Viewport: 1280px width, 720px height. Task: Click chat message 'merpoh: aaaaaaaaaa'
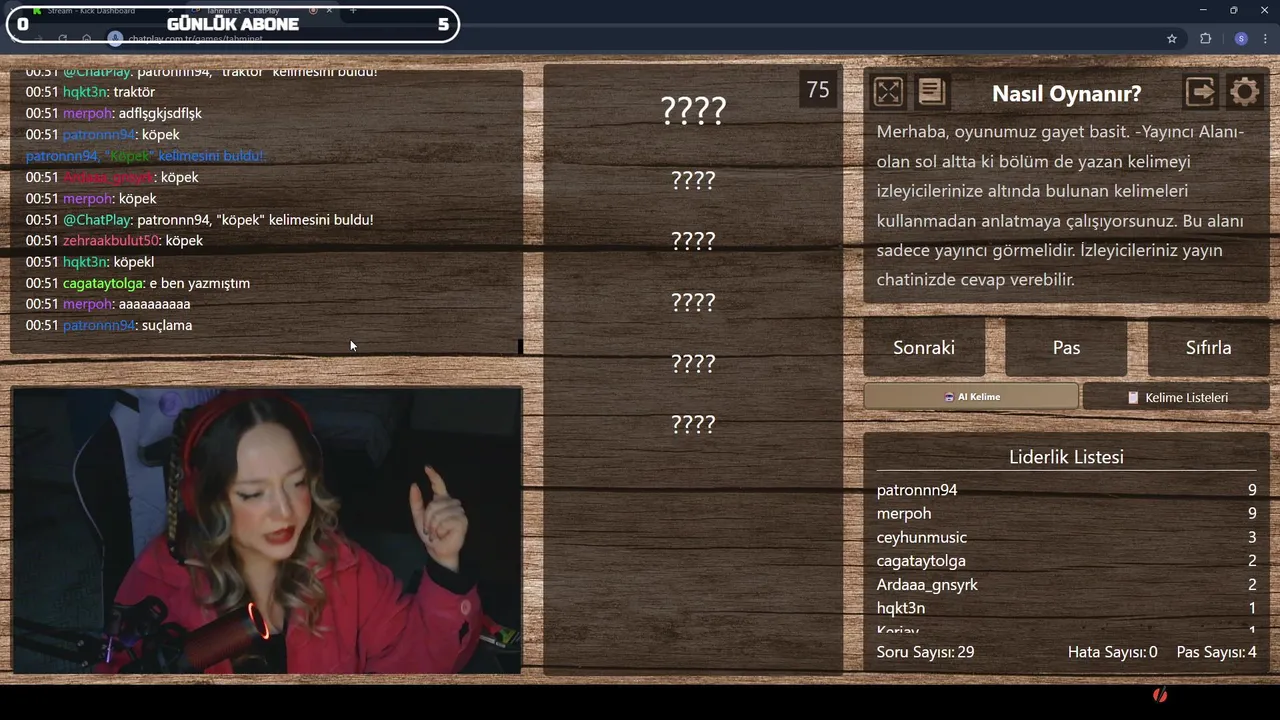(x=107, y=304)
